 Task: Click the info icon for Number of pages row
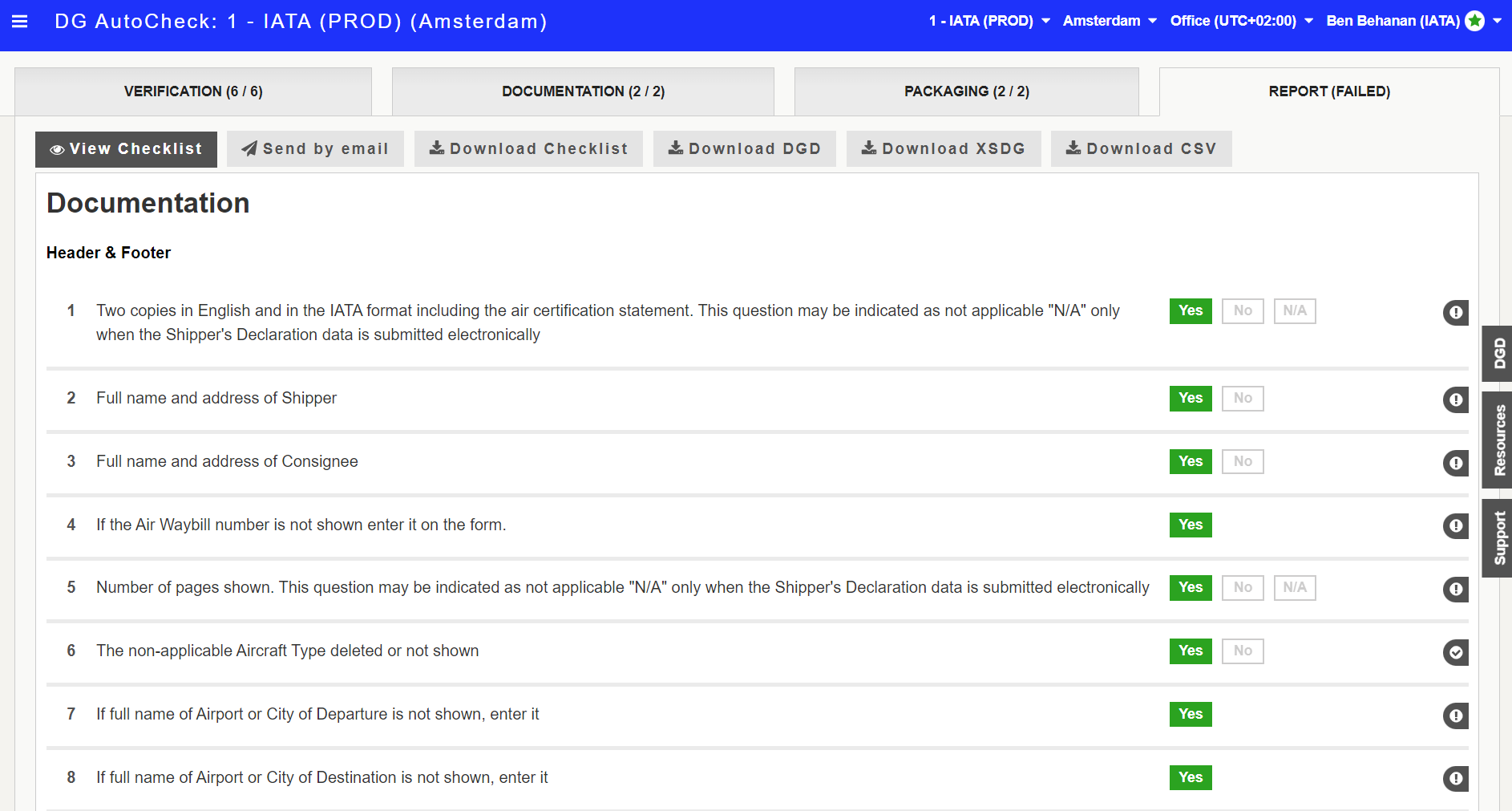[1456, 590]
